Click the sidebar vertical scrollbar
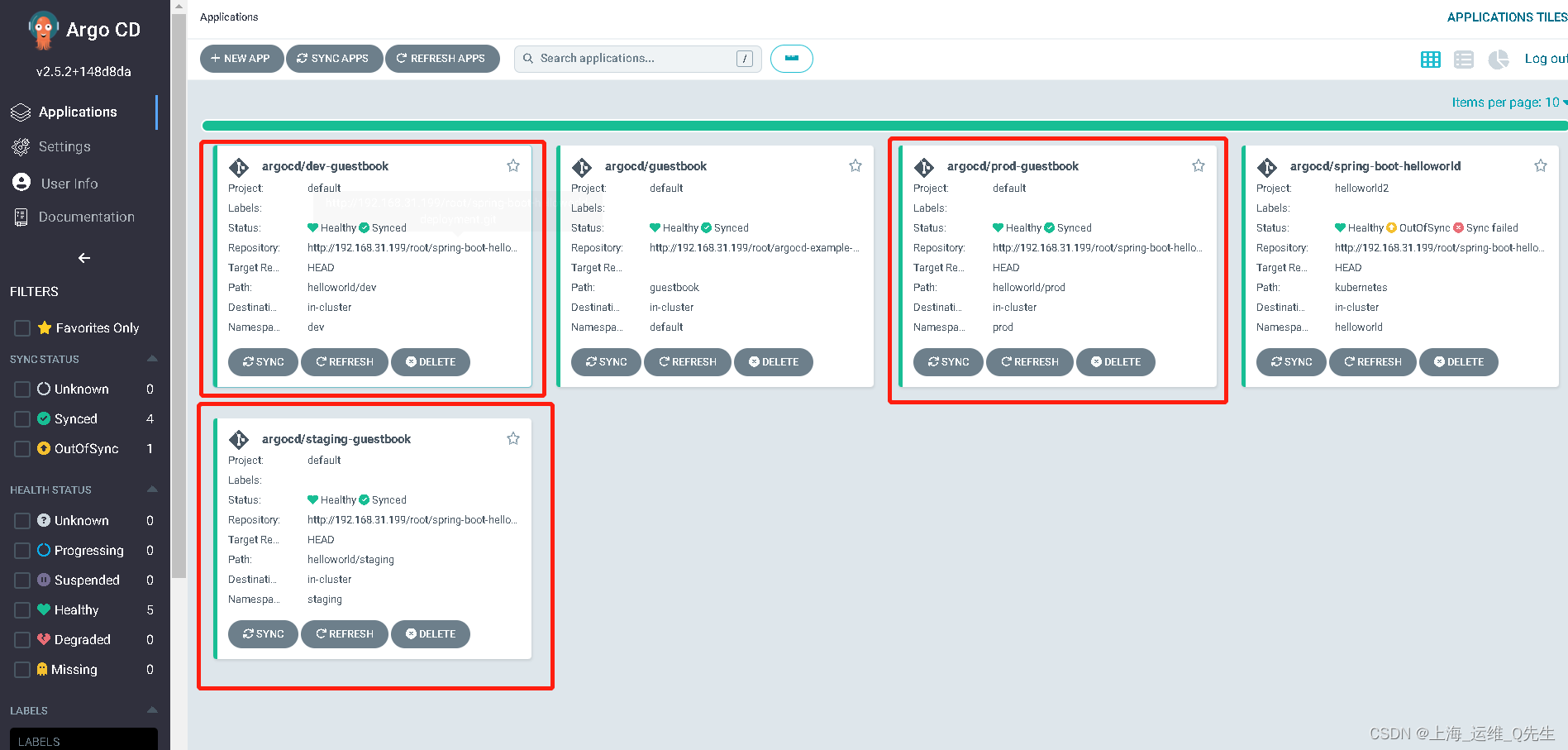Viewport: 1568px width, 750px height. tap(179, 295)
